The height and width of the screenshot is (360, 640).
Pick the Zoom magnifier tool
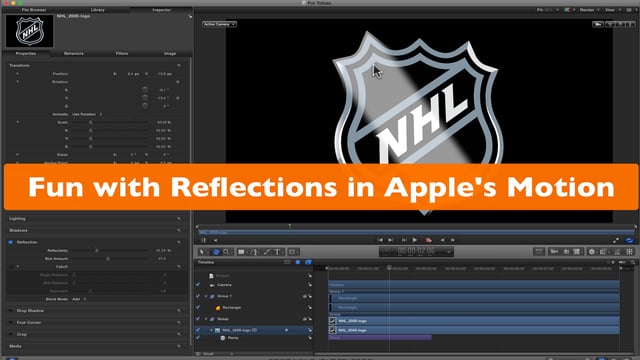(x=226, y=252)
